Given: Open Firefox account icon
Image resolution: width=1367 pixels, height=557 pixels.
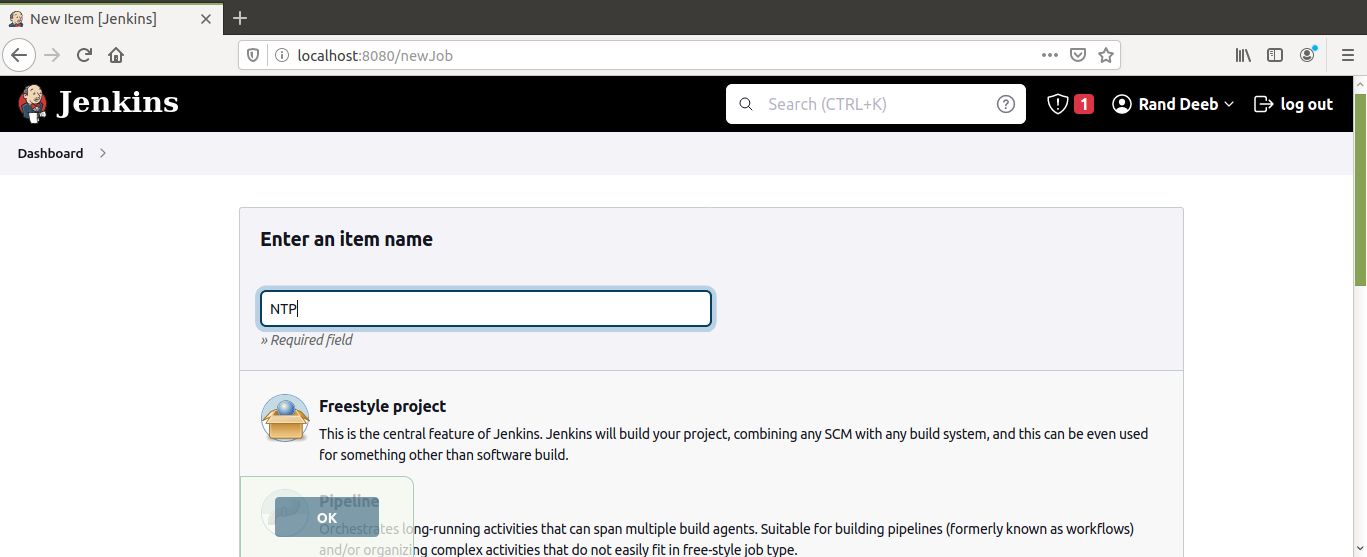Looking at the screenshot, I should (1308, 55).
